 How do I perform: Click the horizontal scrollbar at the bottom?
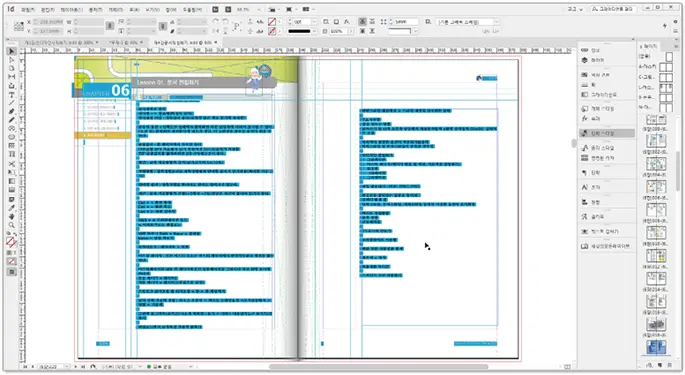378,367
